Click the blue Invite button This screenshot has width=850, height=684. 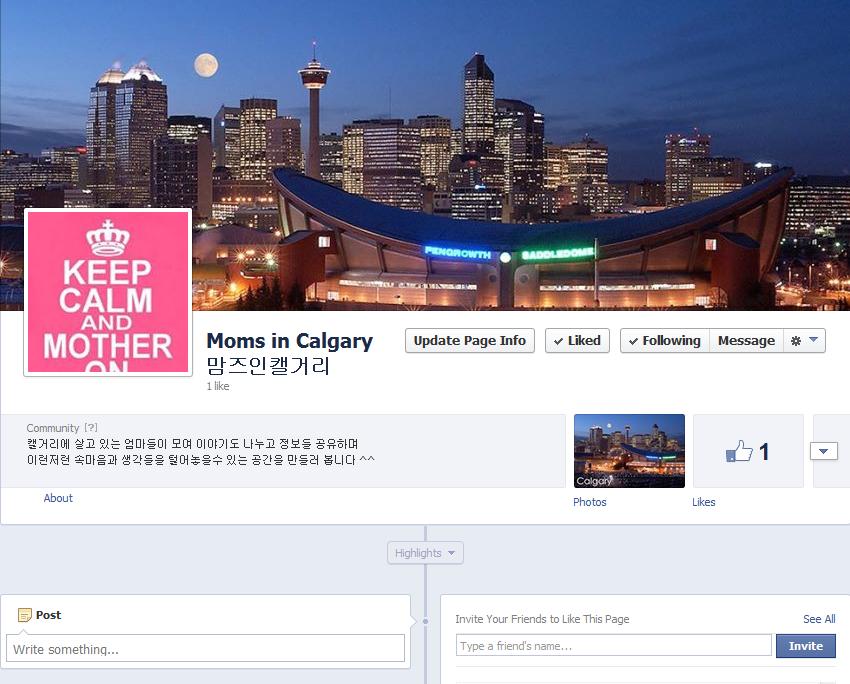[806, 646]
